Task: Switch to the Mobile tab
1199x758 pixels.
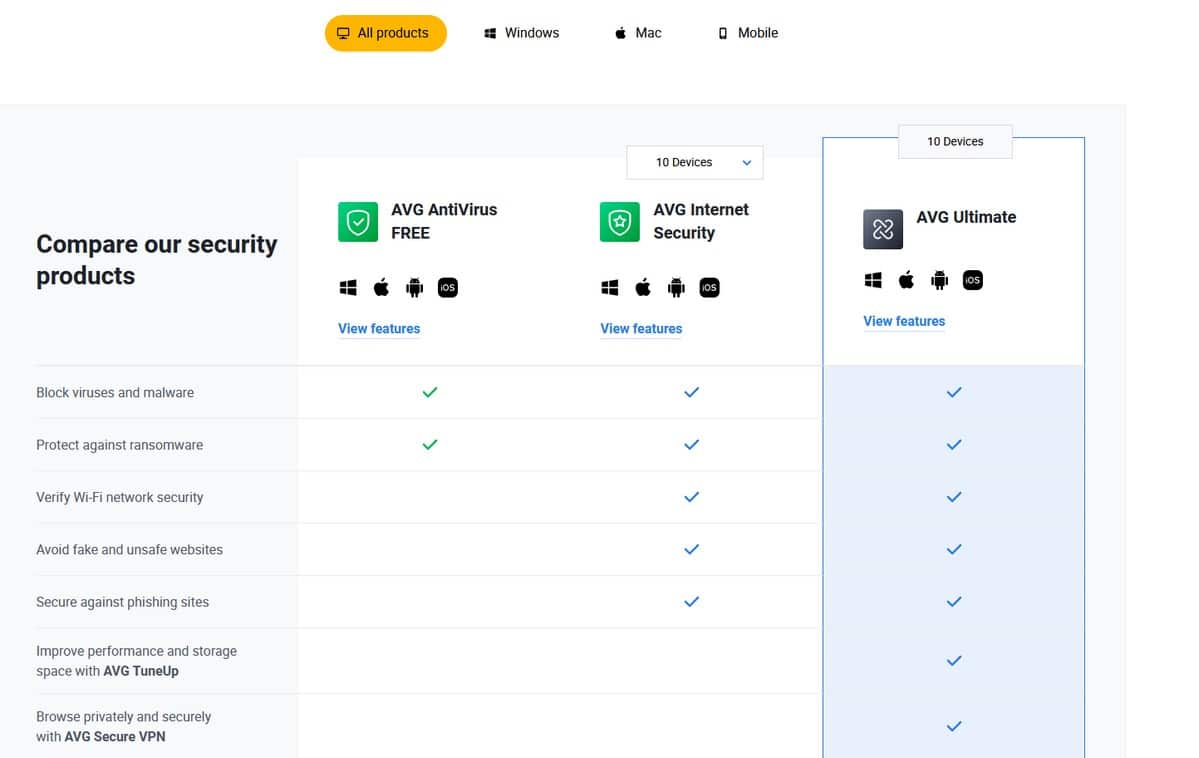Action: (748, 33)
